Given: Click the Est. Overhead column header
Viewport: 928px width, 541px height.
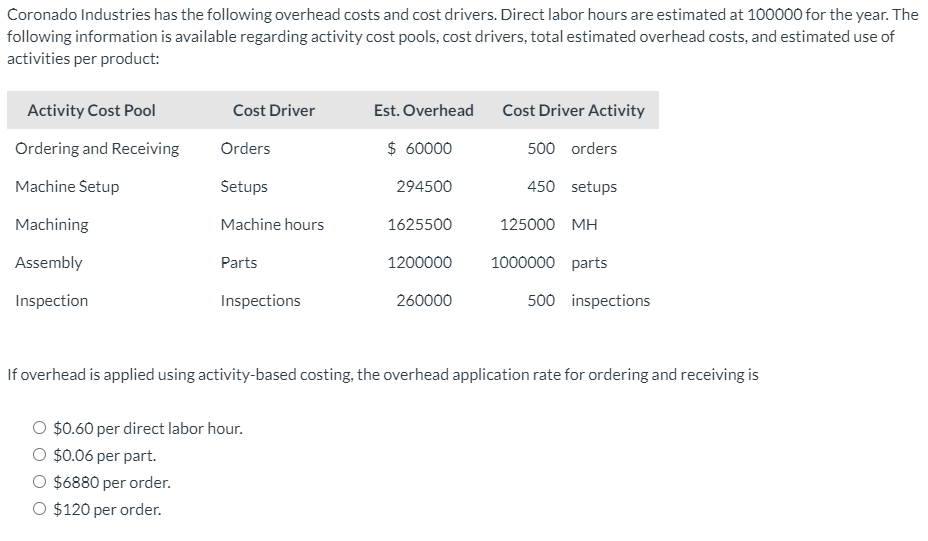Looking at the screenshot, I should [424, 111].
